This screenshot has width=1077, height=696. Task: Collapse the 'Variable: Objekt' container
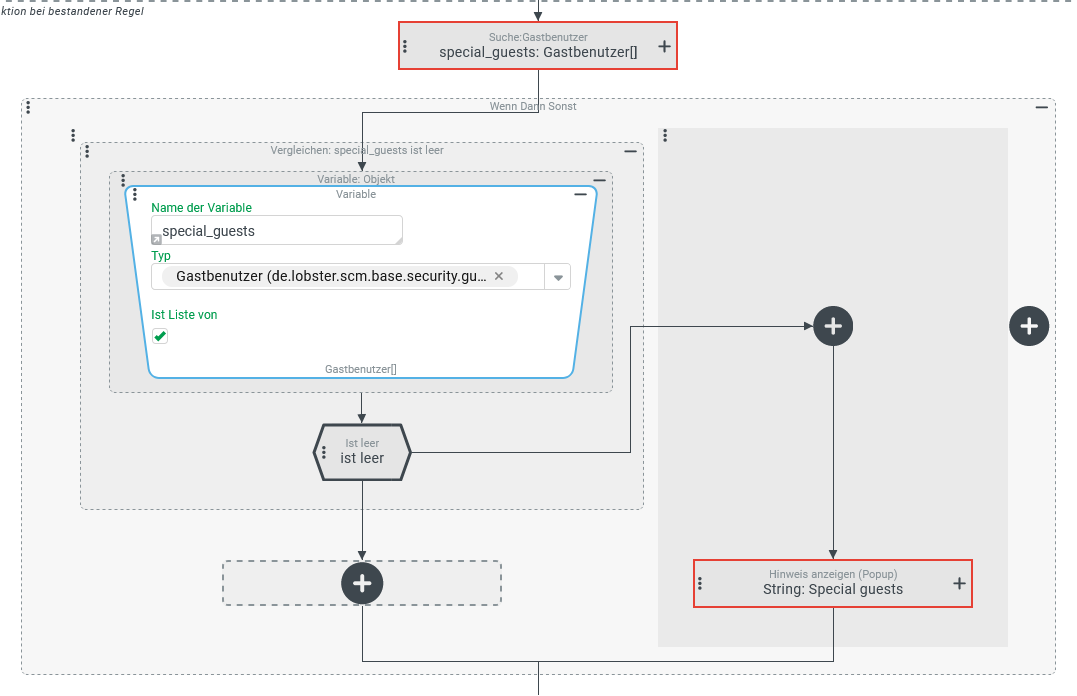(600, 180)
